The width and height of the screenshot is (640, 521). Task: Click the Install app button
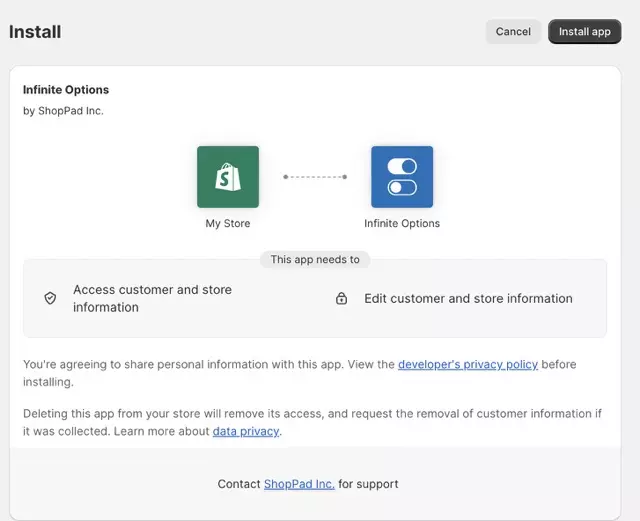[x=584, y=31]
